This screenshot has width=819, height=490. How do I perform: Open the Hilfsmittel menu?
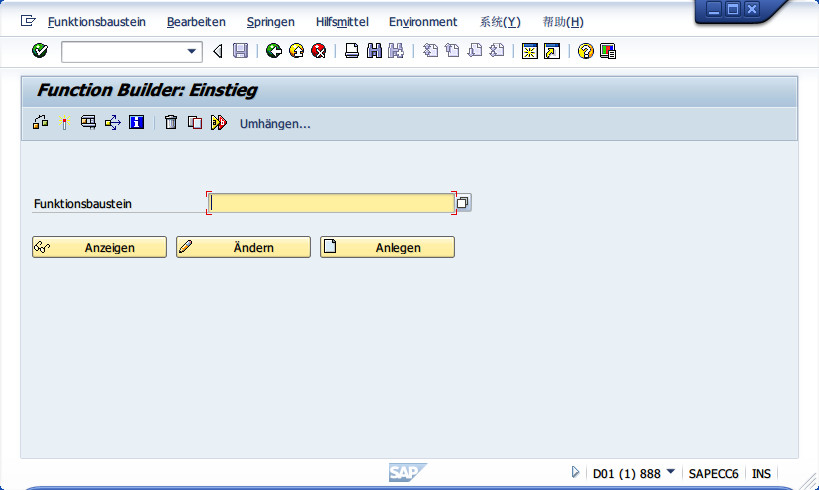click(342, 22)
